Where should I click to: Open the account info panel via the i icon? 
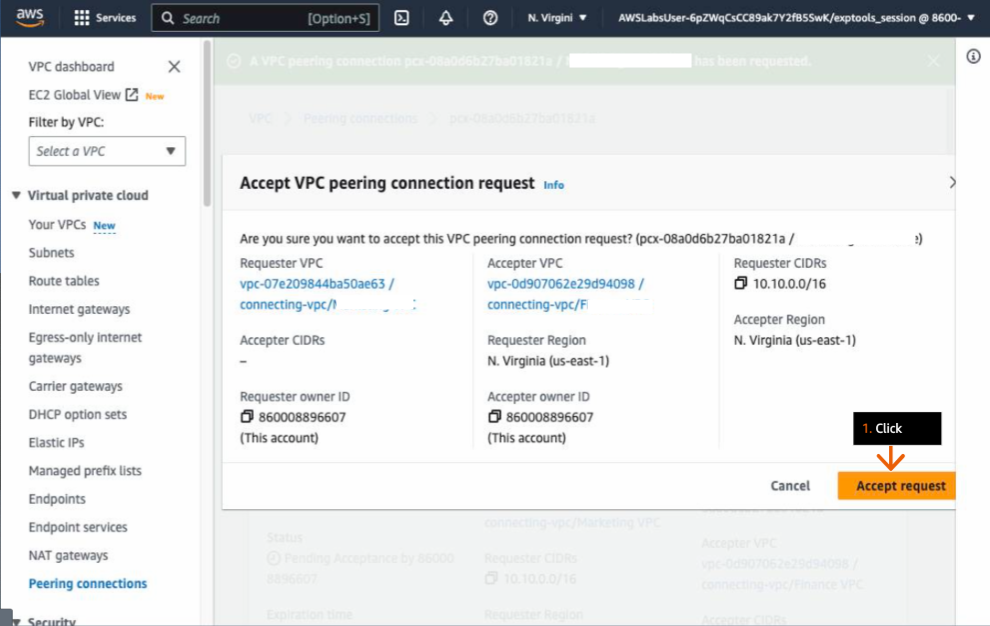(x=975, y=58)
